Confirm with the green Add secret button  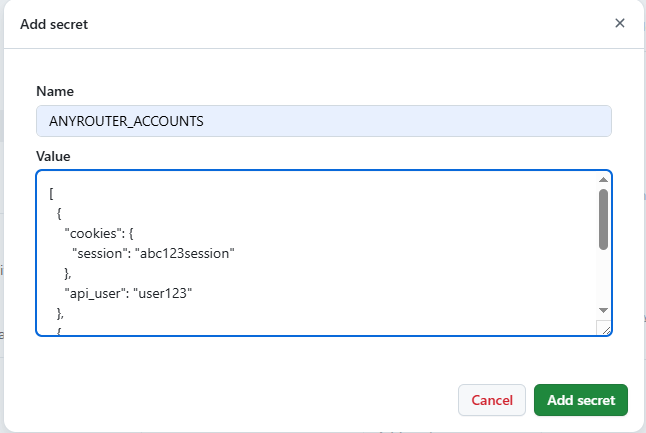(x=581, y=400)
